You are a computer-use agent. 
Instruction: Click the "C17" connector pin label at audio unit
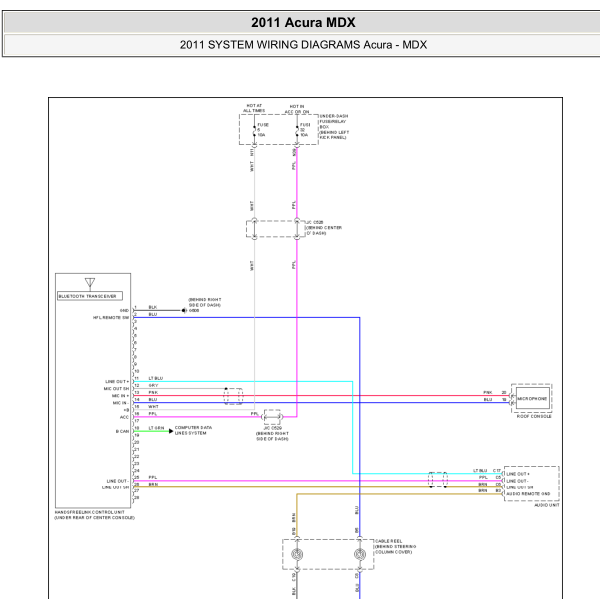click(x=497, y=470)
